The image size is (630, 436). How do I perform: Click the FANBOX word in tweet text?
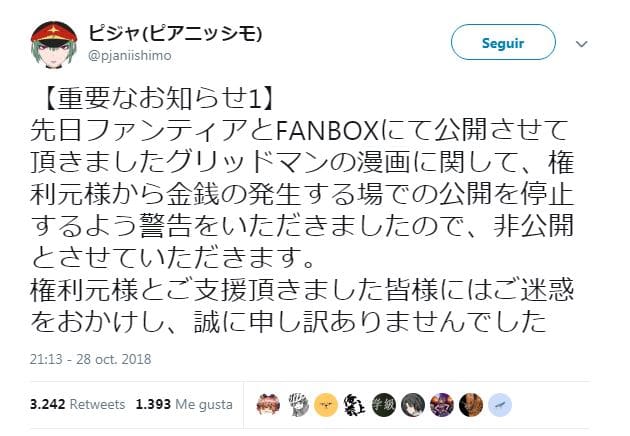click(x=327, y=131)
